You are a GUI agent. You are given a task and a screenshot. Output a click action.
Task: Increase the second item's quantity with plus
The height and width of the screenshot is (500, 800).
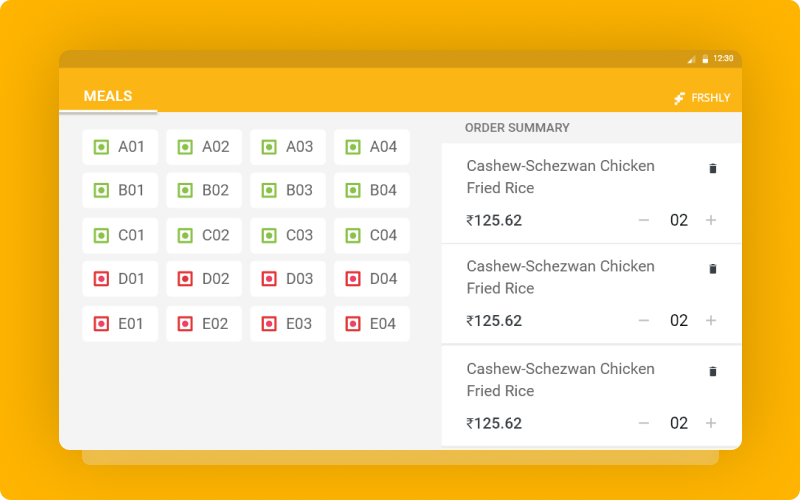(711, 320)
